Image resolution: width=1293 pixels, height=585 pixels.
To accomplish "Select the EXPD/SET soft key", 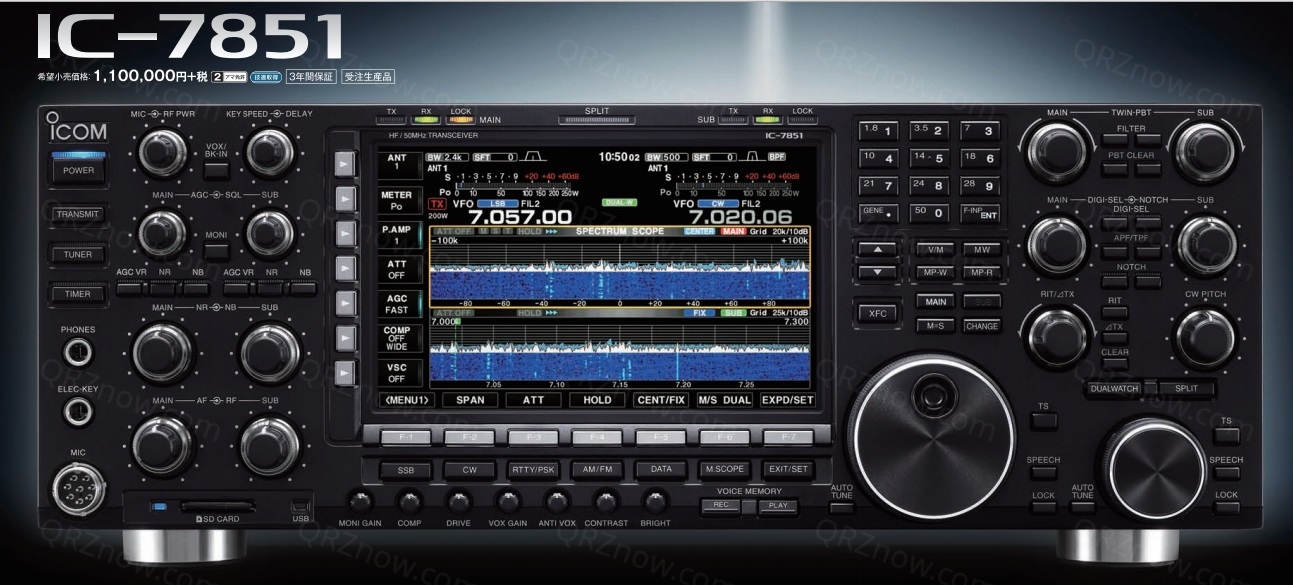I will pyautogui.click(x=787, y=400).
